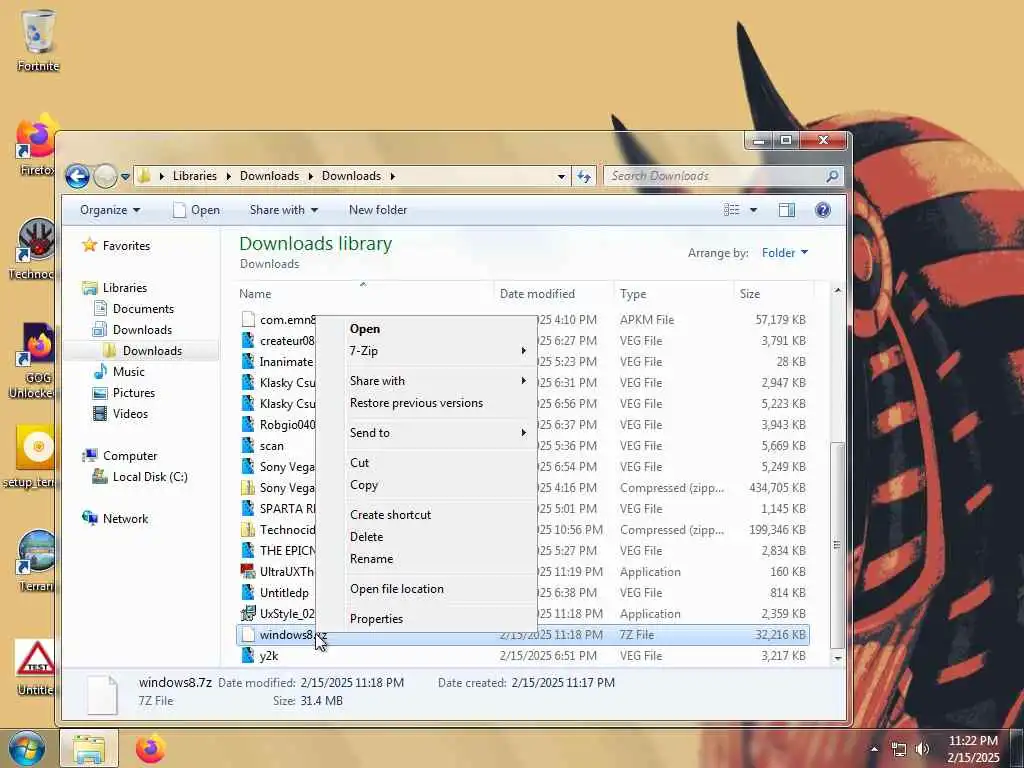Toggle the preview pane icon
Screen dimensions: 1024x768
point(787,210)
